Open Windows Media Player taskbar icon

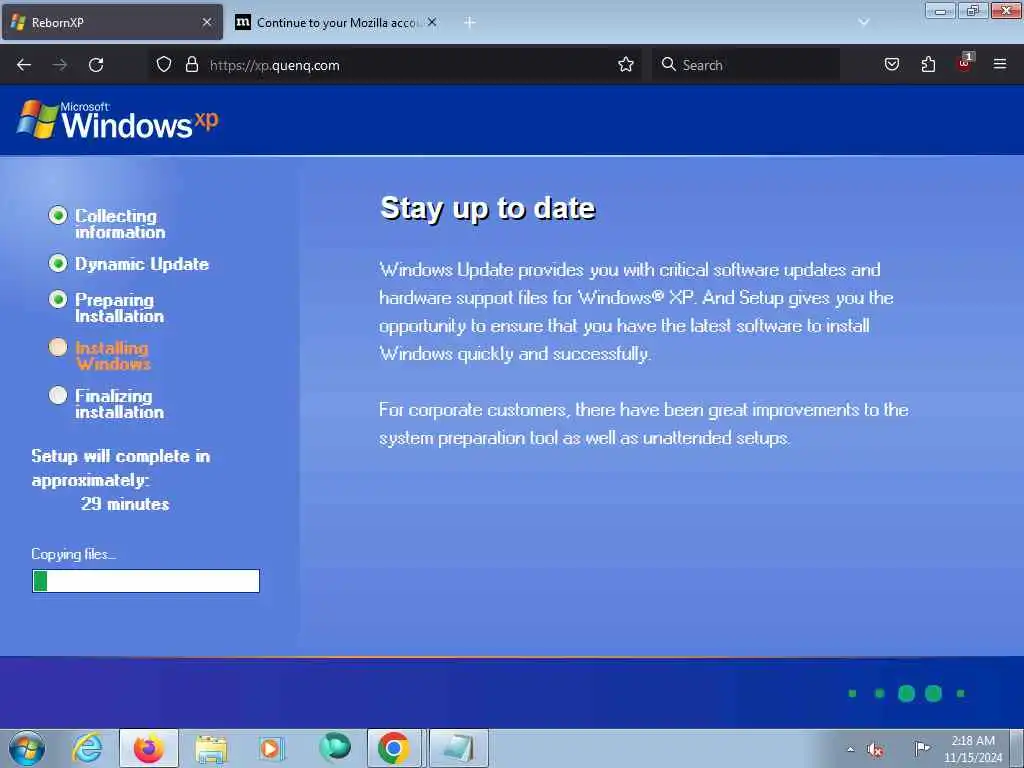[x=271, y=748]
